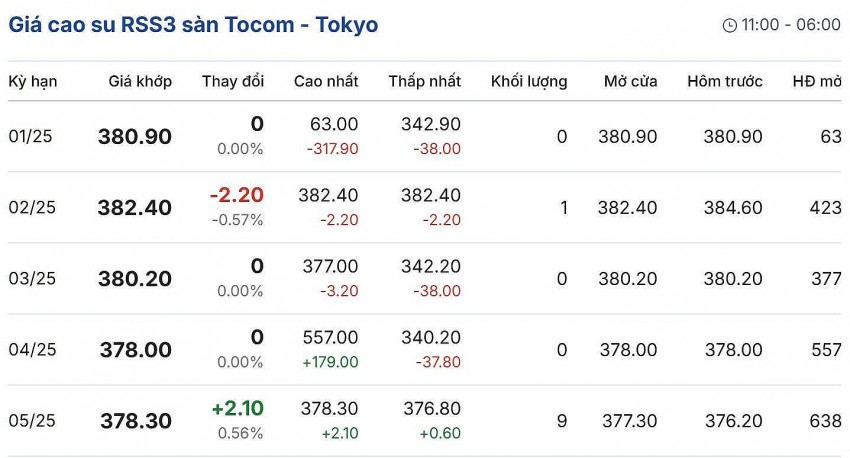Open the 02/25 contract term
This screenshot has width=850, height=458.
pyautogui.click(x=34, y=208)
